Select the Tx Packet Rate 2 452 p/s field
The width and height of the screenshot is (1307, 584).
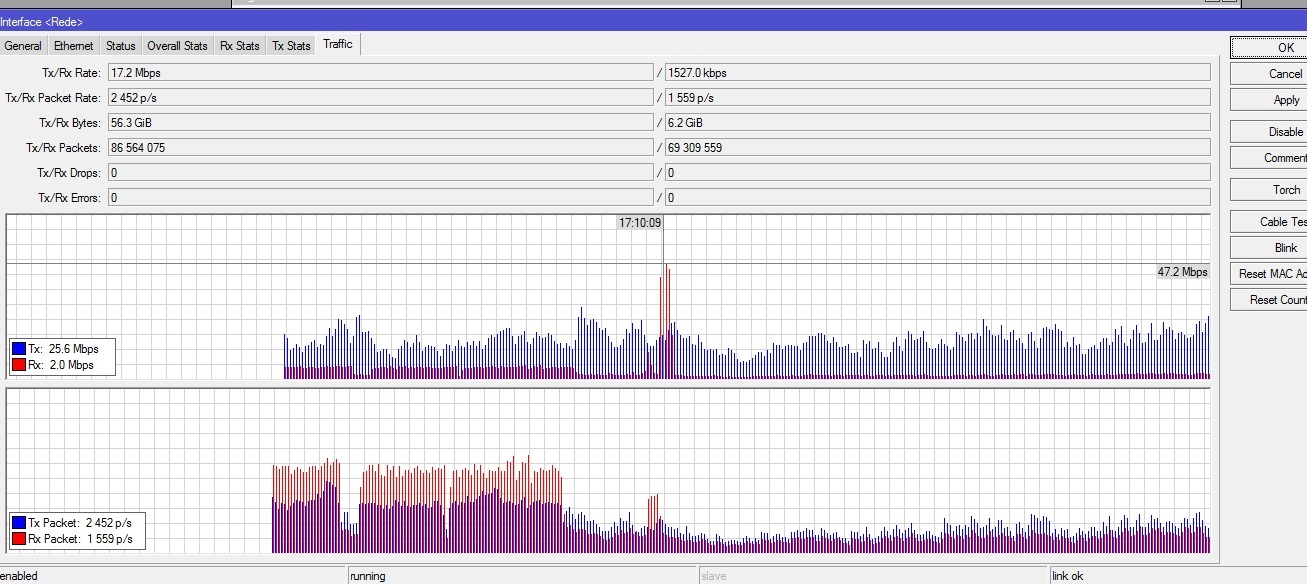pyautogui.click(x=380, y=98)
